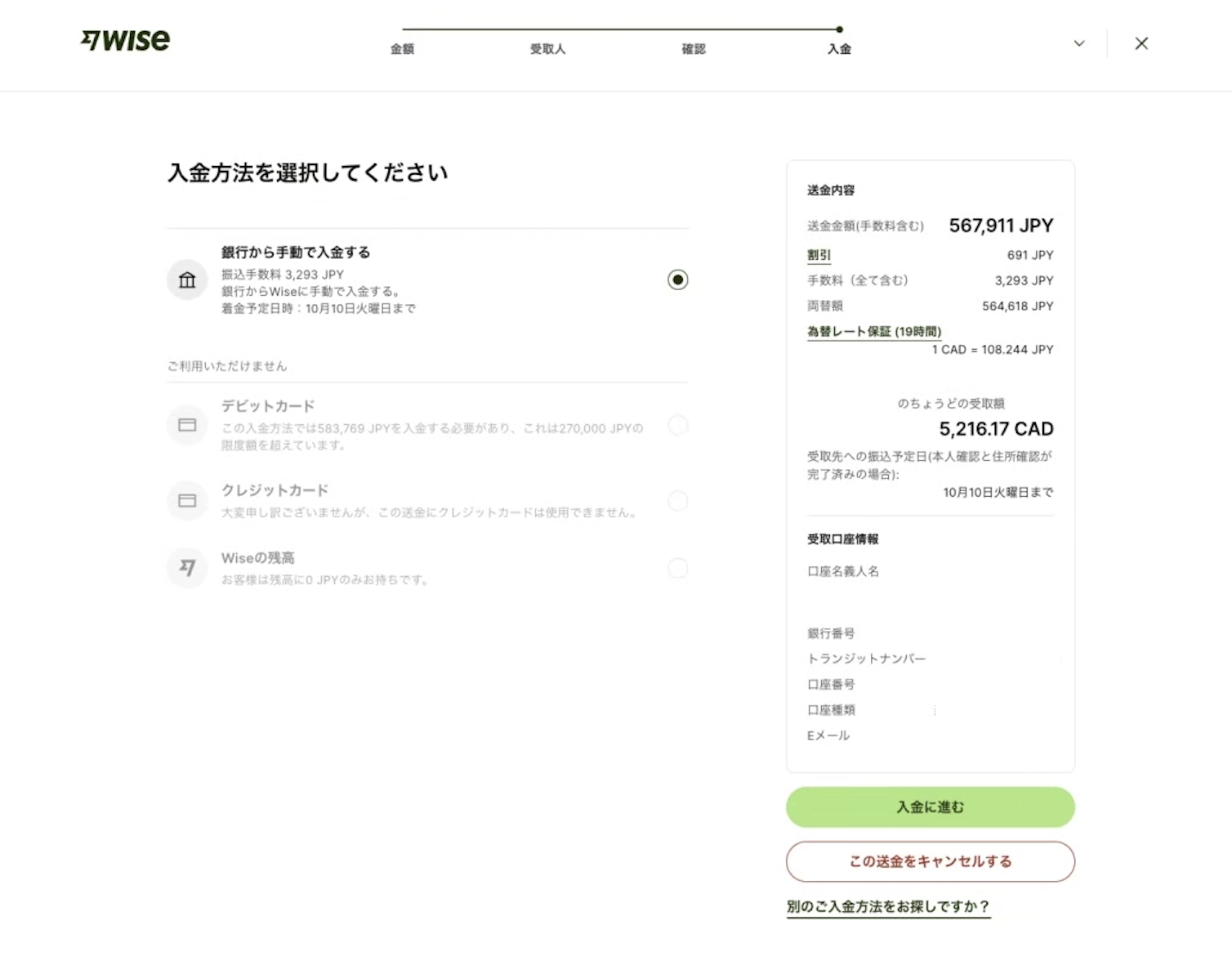Viewport: 1232px width, 979px height.
Task: Select the デビットカード radio button
Action: pyautogui.click(x=677, y=425)
